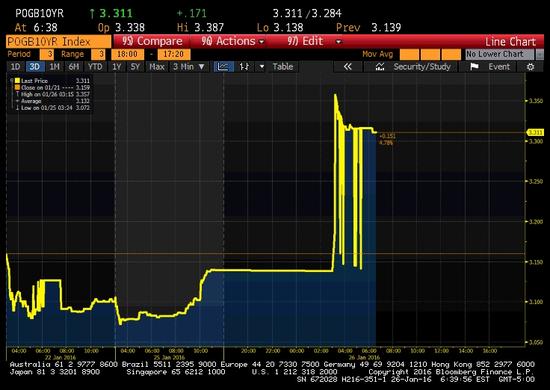Select the line chart type icon
The width and height of the screenshot is (550, 390).
tap(223, 67)
